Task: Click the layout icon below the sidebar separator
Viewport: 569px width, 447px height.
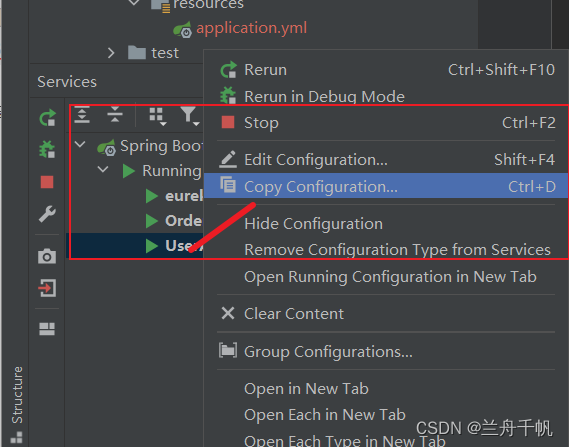Action: (x=47, y=329)
